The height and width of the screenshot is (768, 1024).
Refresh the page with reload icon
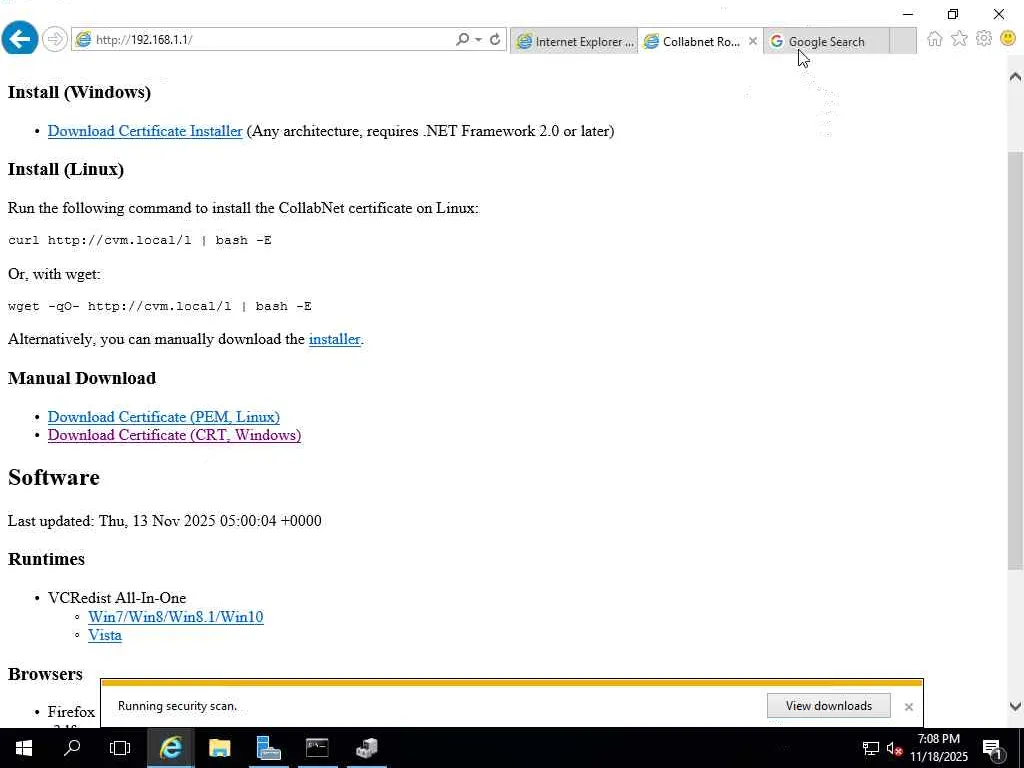(x=495, y=39)
